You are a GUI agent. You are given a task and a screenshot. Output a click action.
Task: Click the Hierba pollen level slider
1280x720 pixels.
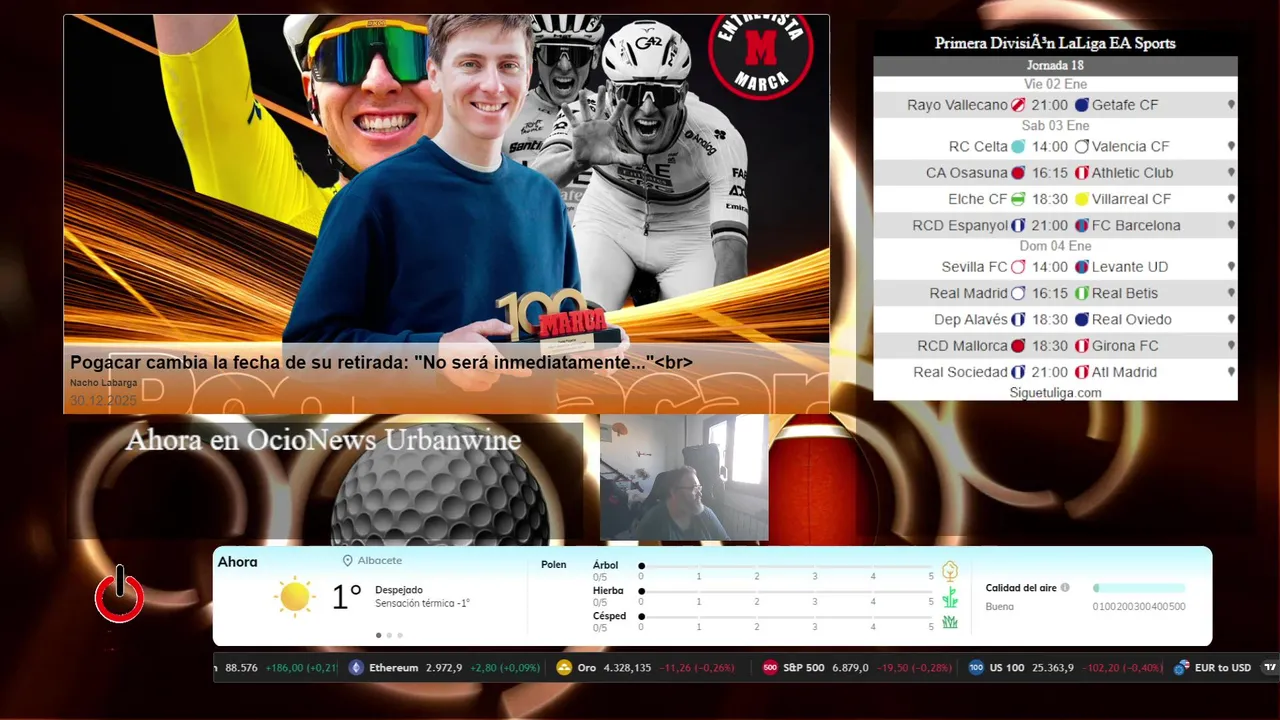(x=786, y=591)
